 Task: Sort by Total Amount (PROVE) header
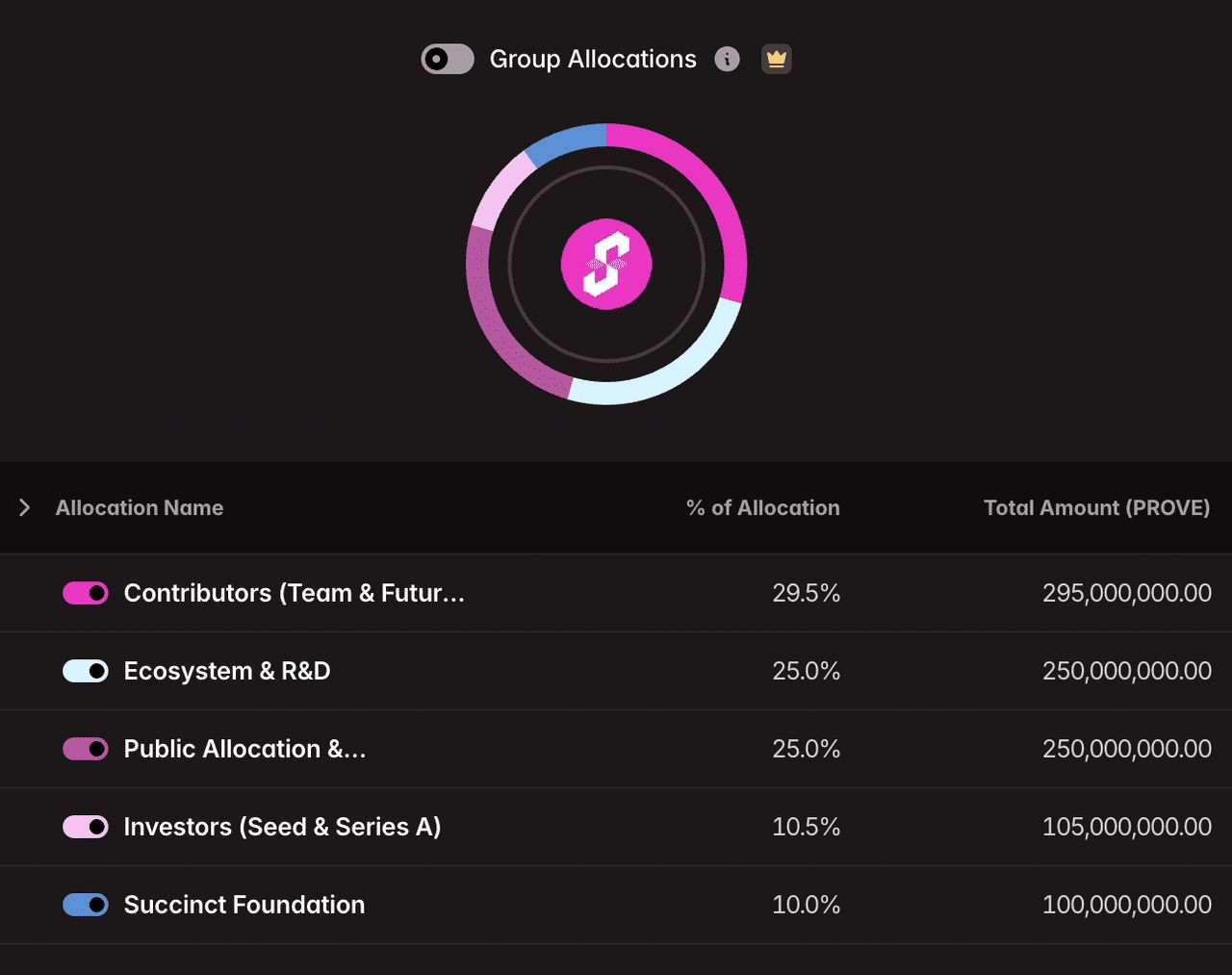pos(1097,507)
